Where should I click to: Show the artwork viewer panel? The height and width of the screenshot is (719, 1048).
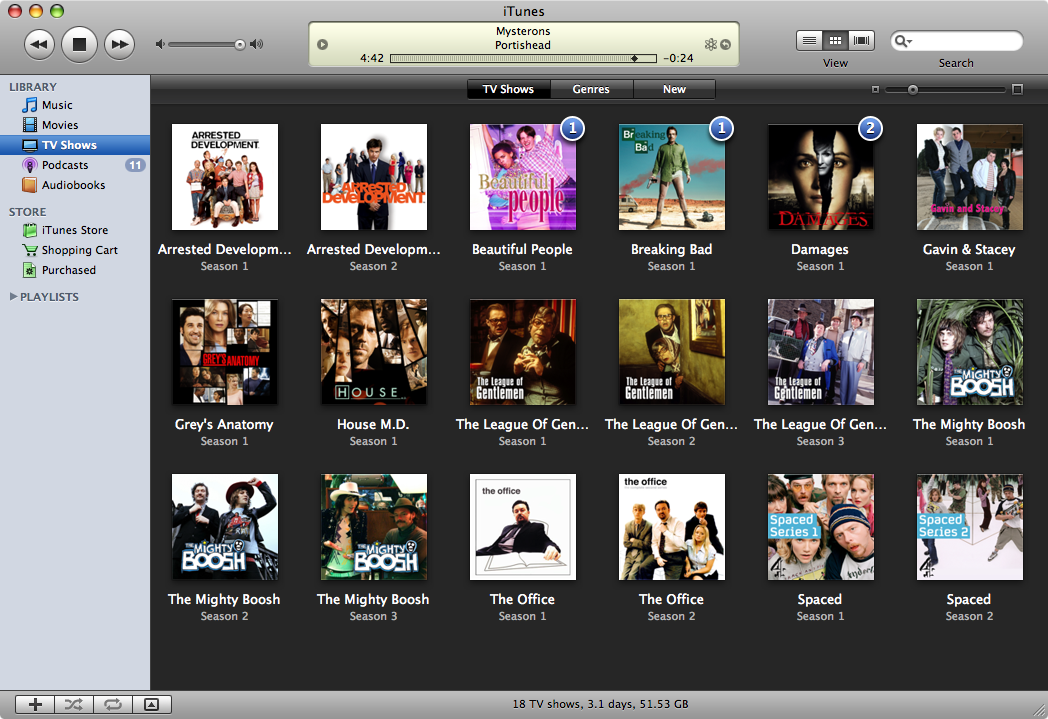click(152, 704)
